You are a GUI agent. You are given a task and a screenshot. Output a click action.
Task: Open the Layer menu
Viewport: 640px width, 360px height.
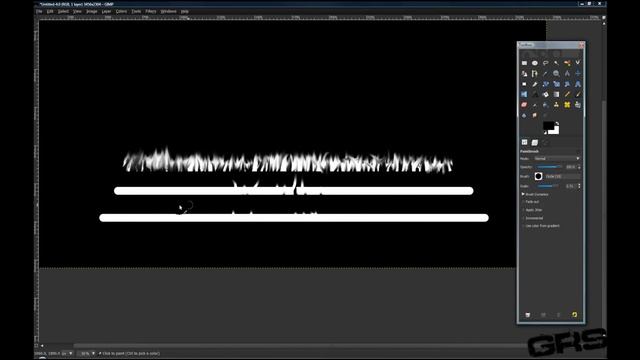(x=106, y=11)
